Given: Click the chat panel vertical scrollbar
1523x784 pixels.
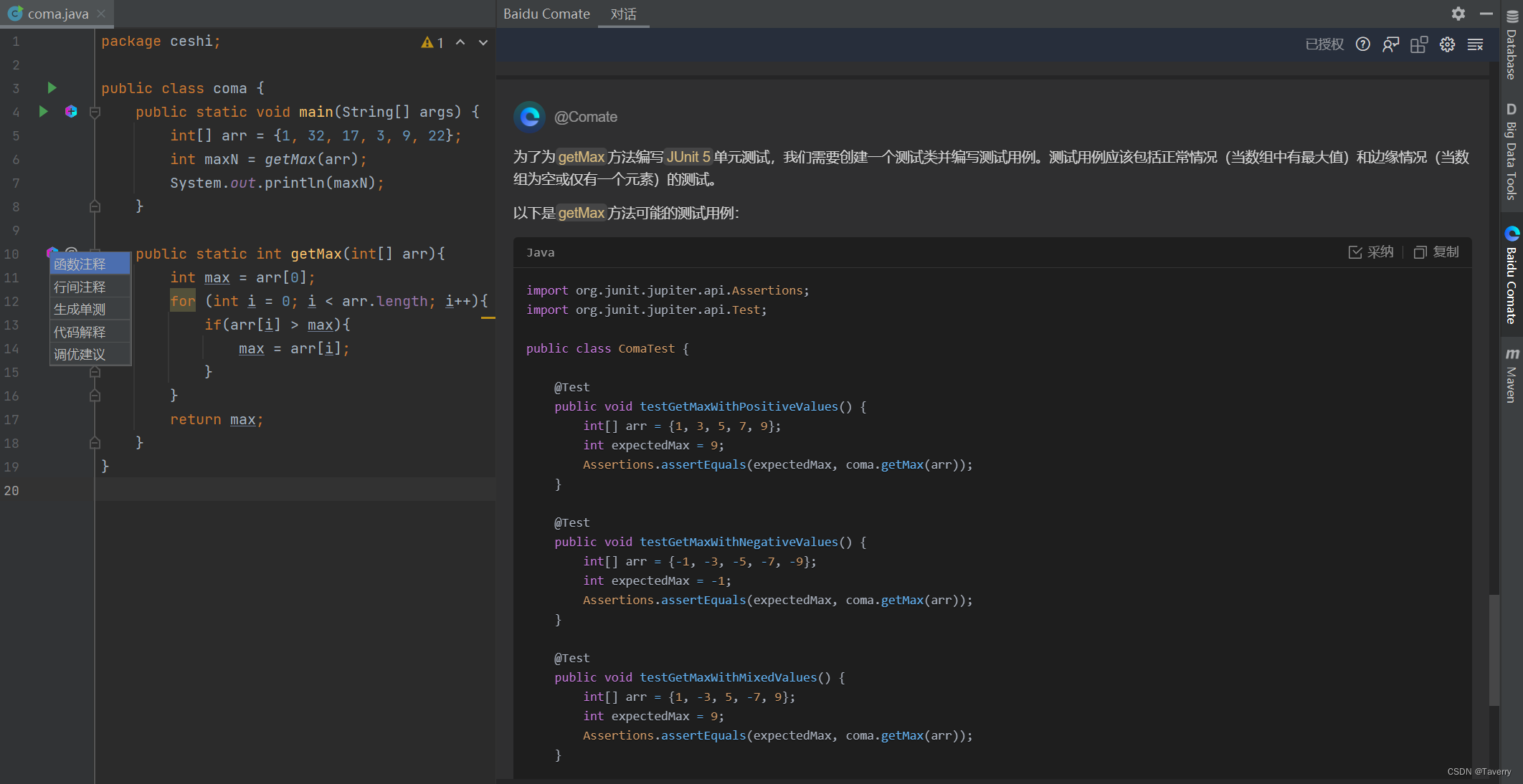Looking at the screenshot, I should point(1494,650).
